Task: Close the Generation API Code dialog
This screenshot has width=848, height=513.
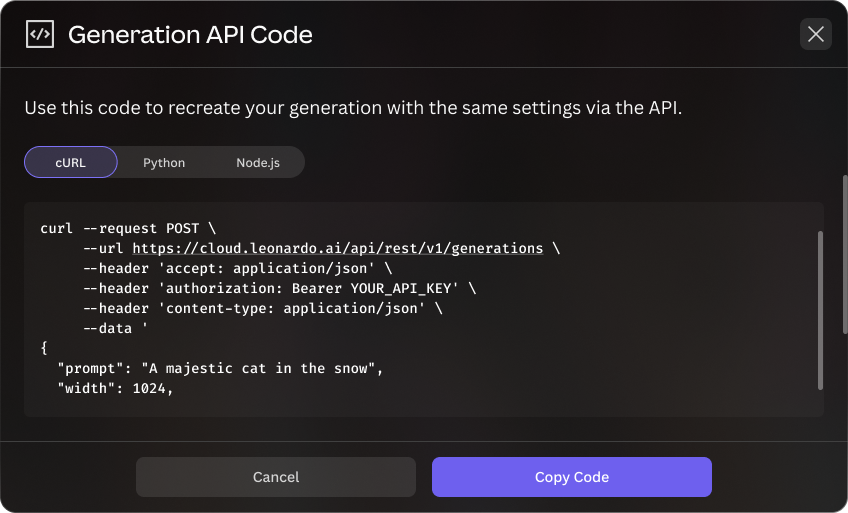Action: coord(816,34)
